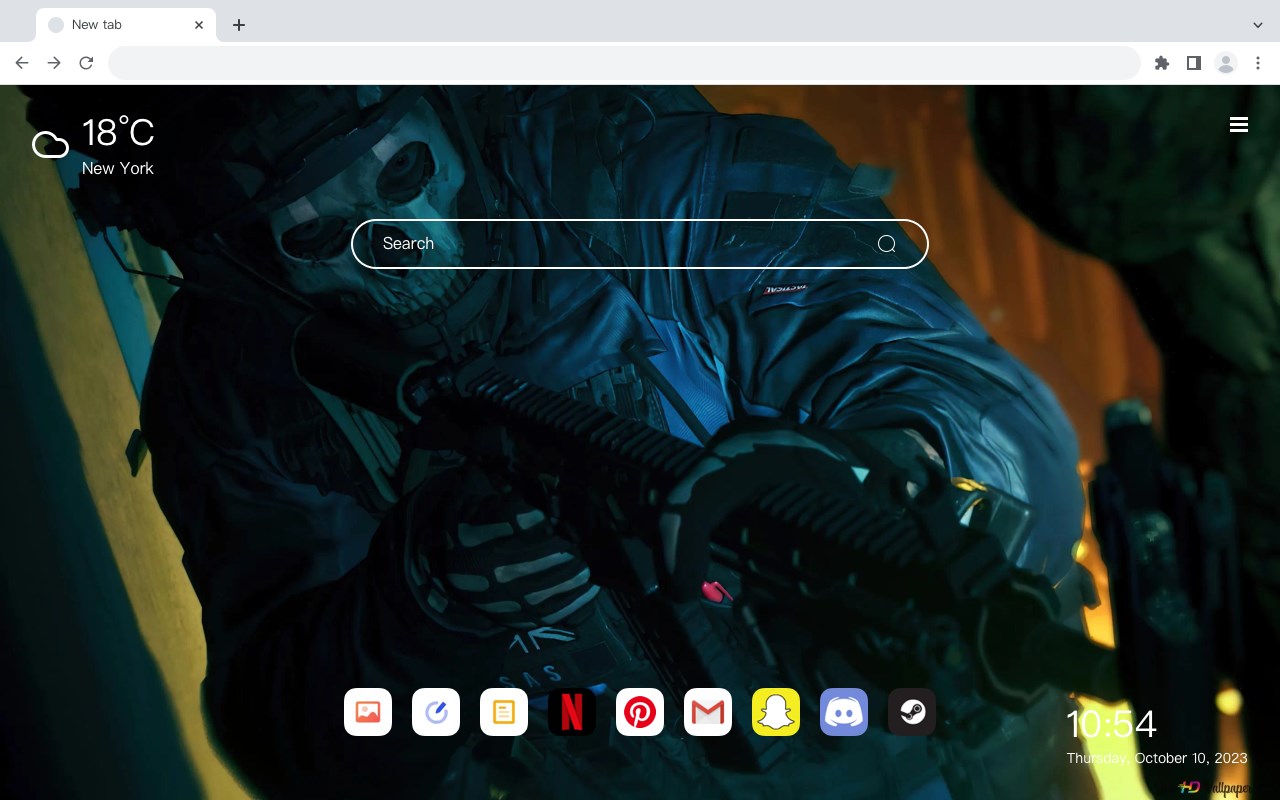This screenshot has width=1280, height=800.
Task: Launch the Snapchat shortcut
Action: point(776,712)
